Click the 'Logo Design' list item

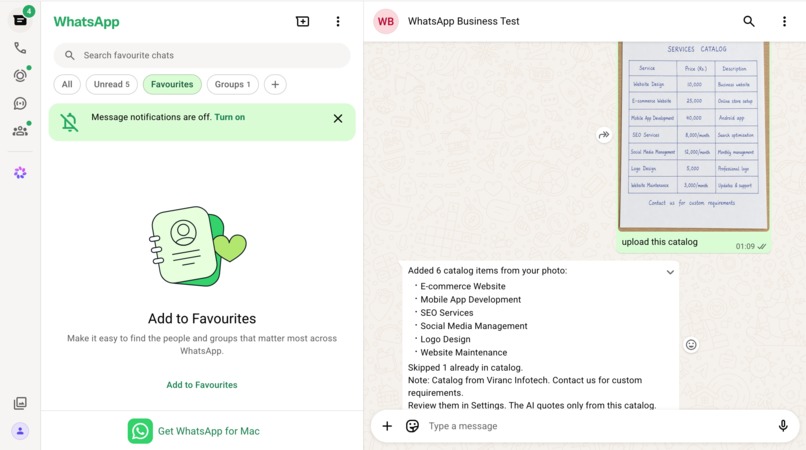coord(445,339)
